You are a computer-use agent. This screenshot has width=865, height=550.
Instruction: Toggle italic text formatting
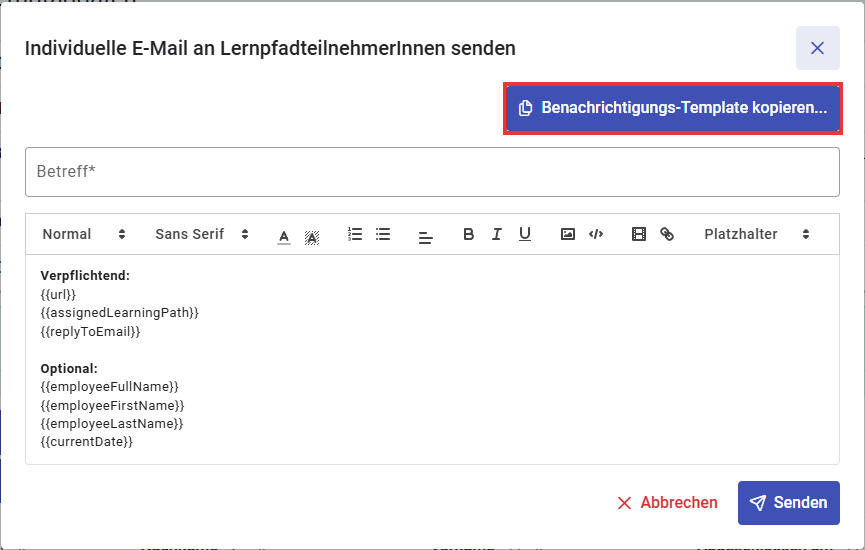[x=496, y=235]
